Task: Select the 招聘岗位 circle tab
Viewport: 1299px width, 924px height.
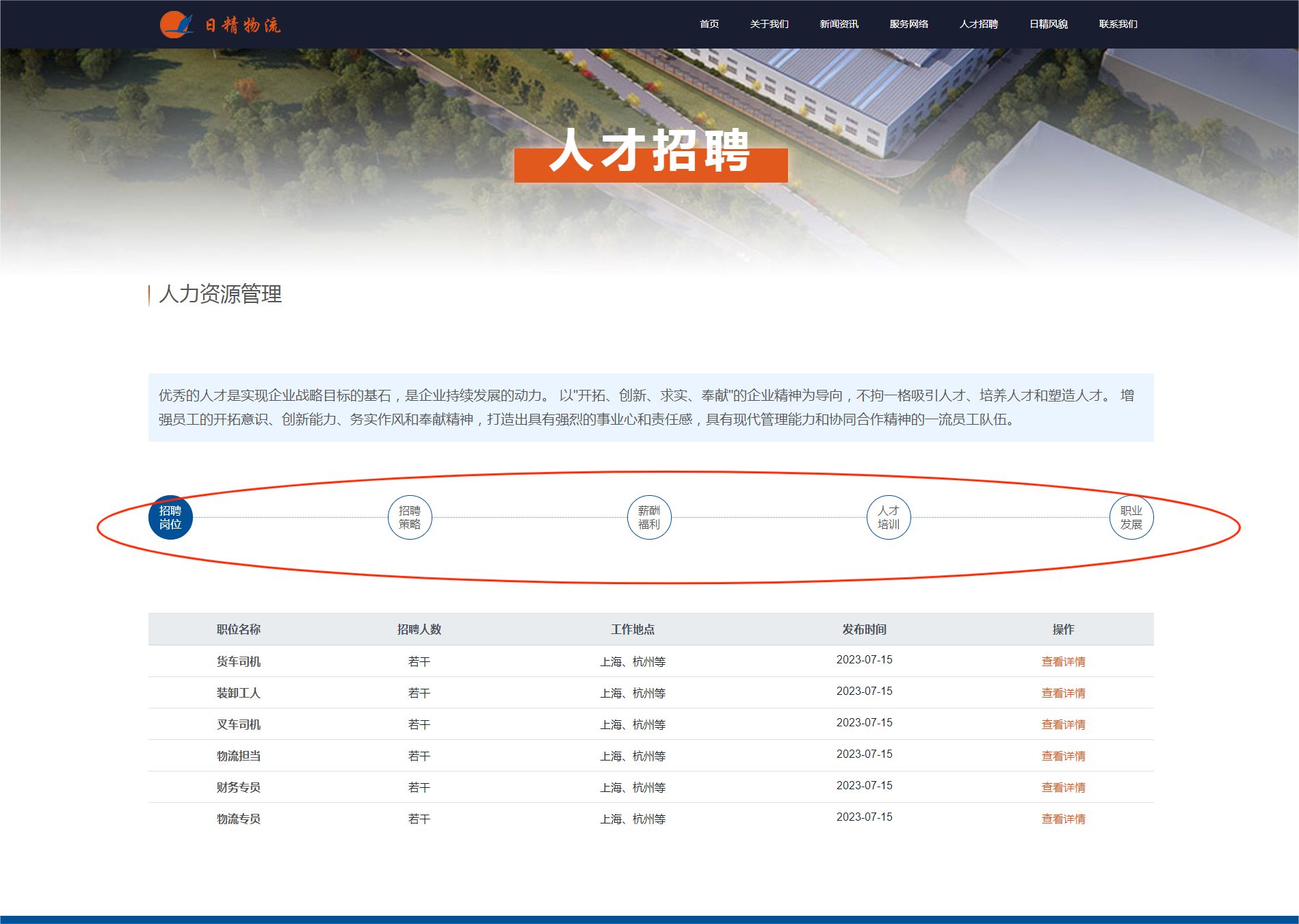Action: click(x=170, y=517)
